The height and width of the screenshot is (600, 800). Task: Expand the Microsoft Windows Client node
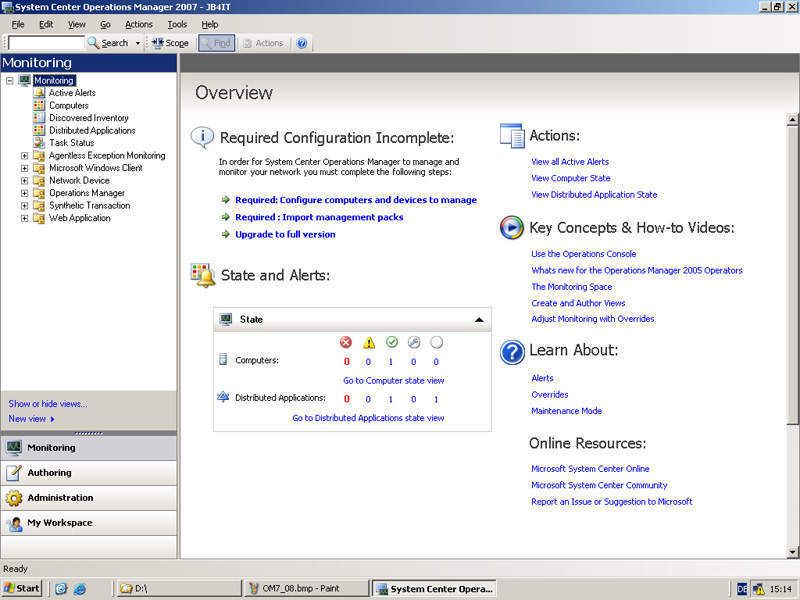pyautogui.click(x=24, y=168)
